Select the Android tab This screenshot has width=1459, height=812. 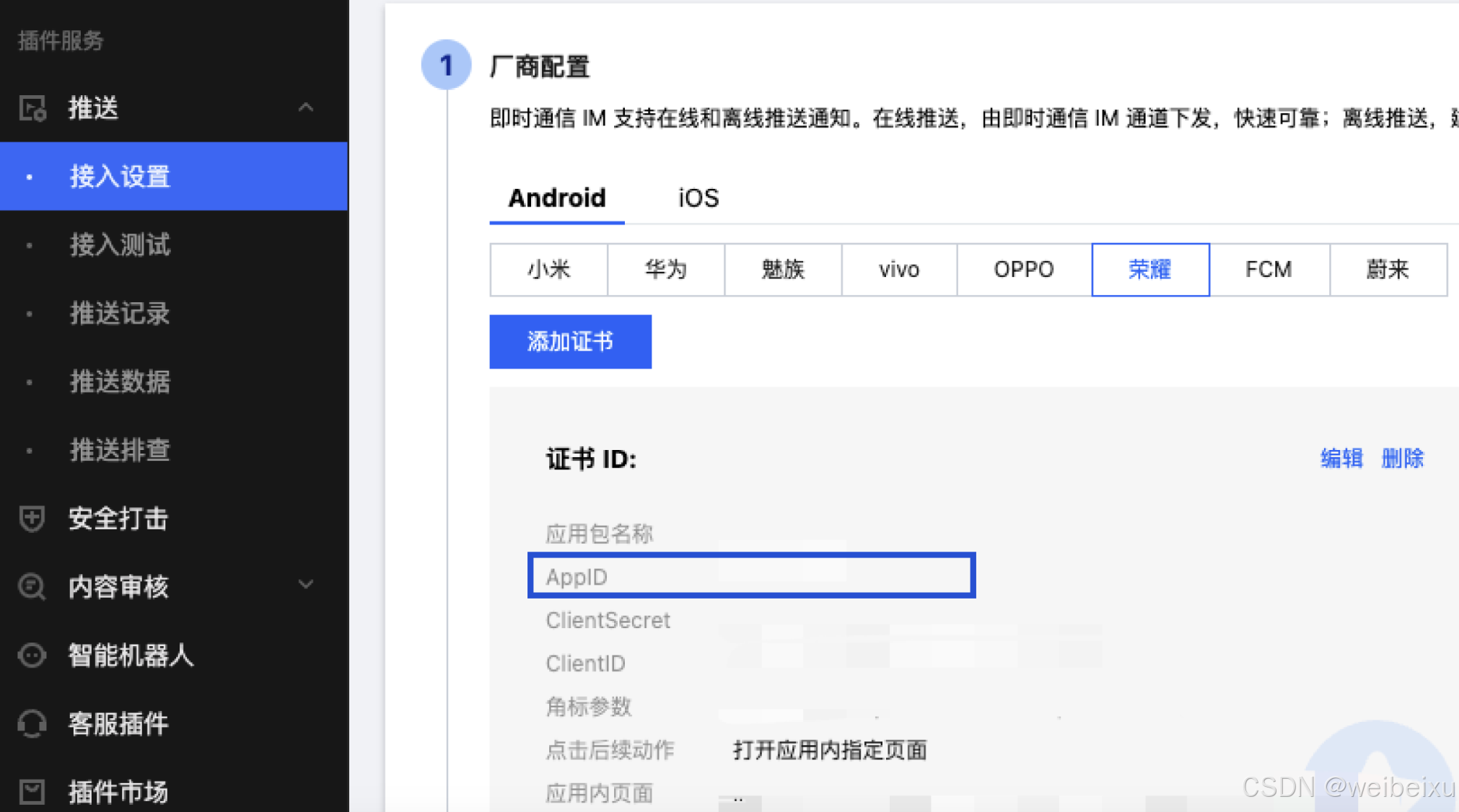(556, 198)
